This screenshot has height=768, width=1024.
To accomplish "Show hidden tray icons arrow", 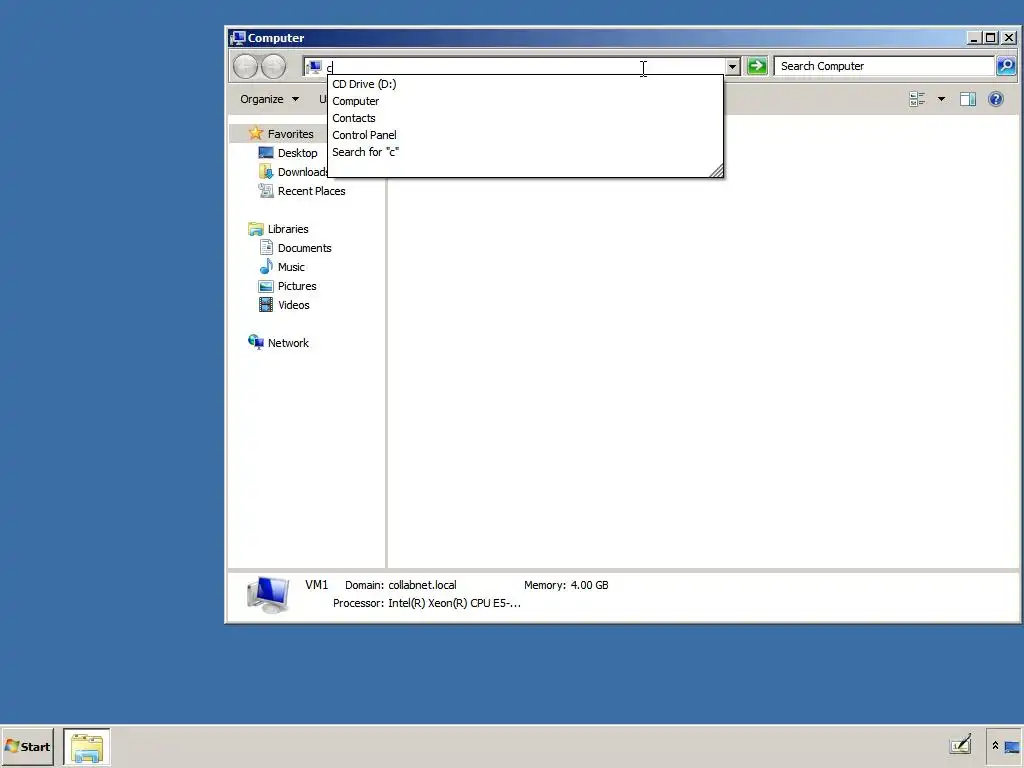I will pos(995,746).
